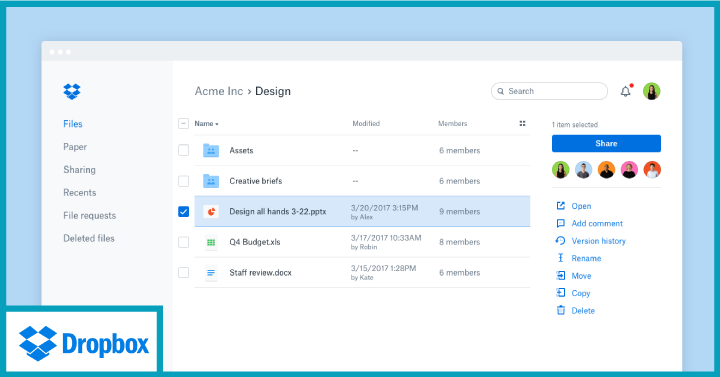Viewport: 720px width, 377px height.
Task: Click the Copy action icon
Action: (560, 293)
